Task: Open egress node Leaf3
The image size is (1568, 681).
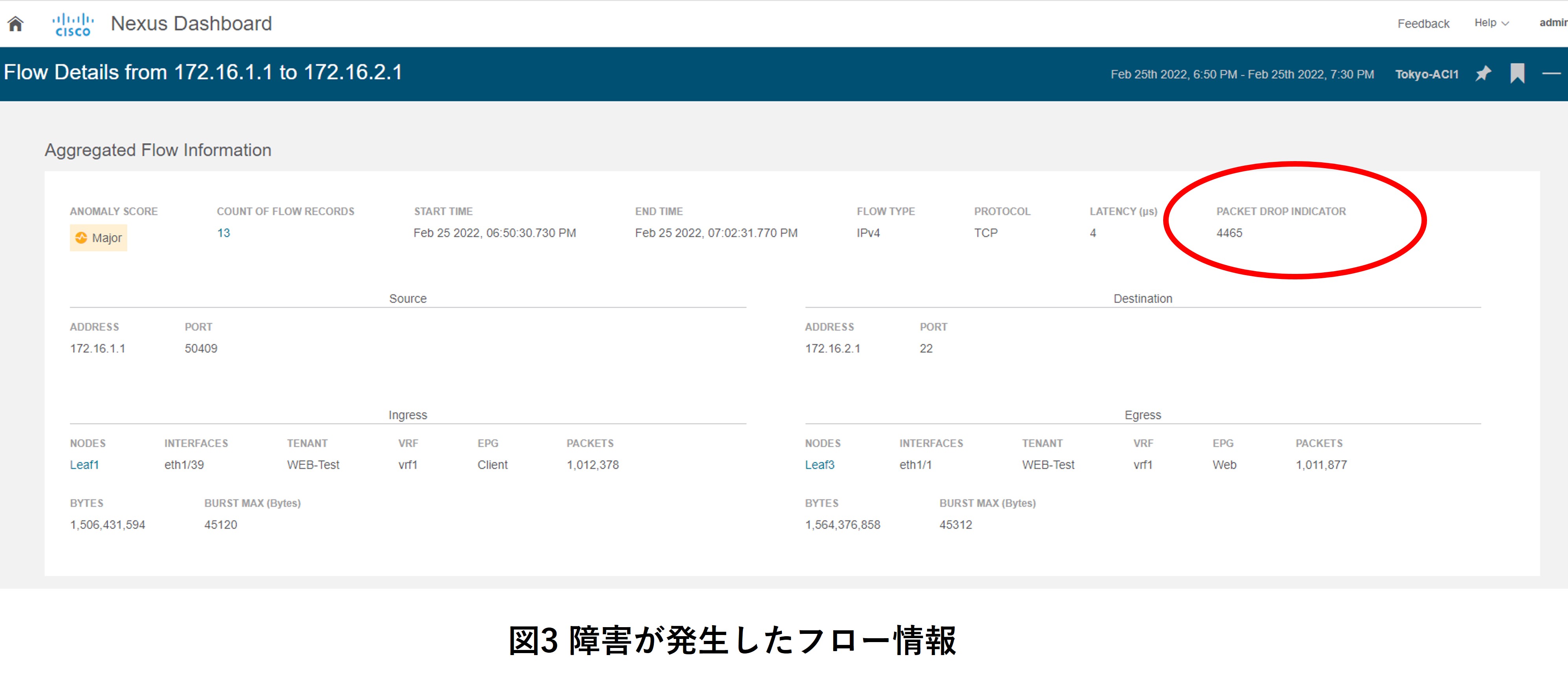Action: click(819, 465)
